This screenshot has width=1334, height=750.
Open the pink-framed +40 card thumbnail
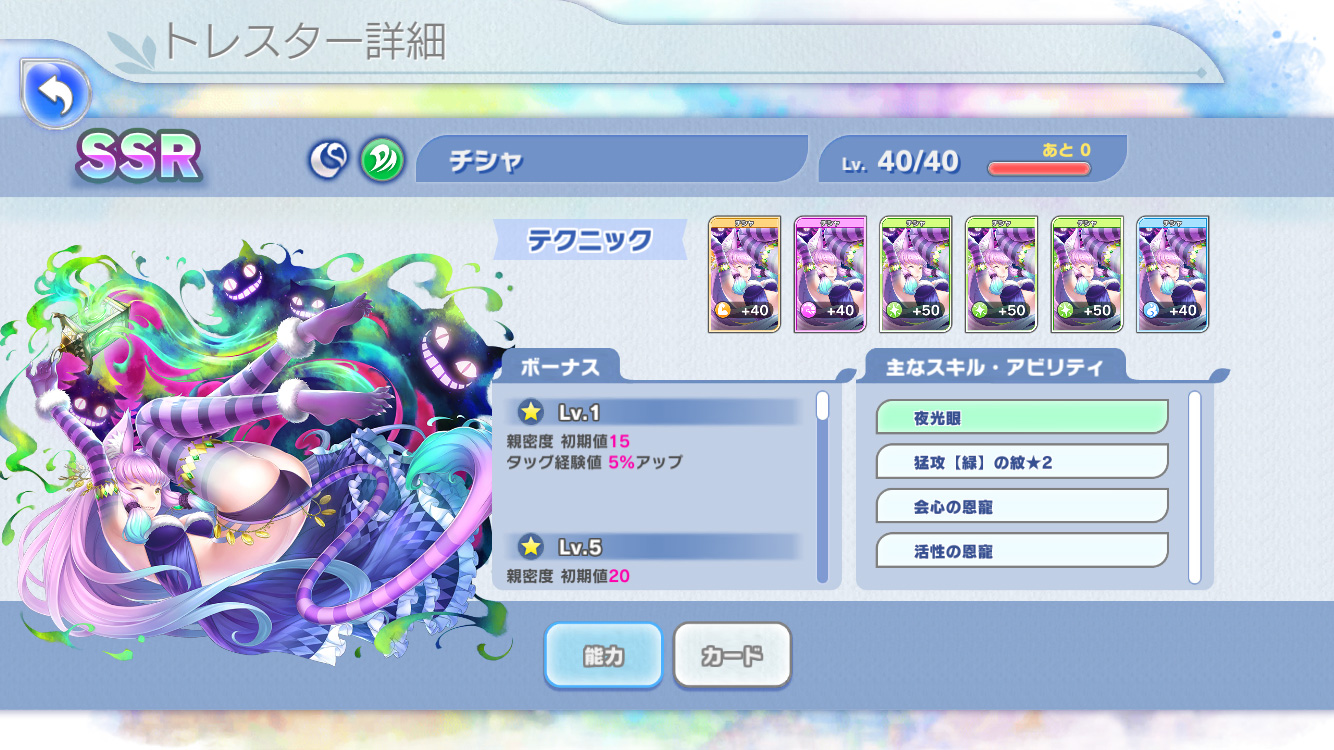(x=830, y=274)
